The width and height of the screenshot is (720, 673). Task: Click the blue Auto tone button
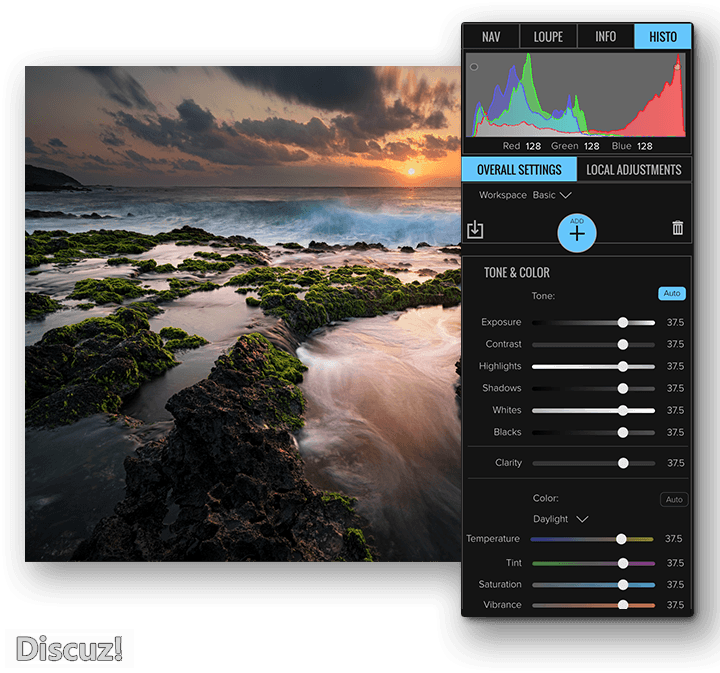click(672, 294)
